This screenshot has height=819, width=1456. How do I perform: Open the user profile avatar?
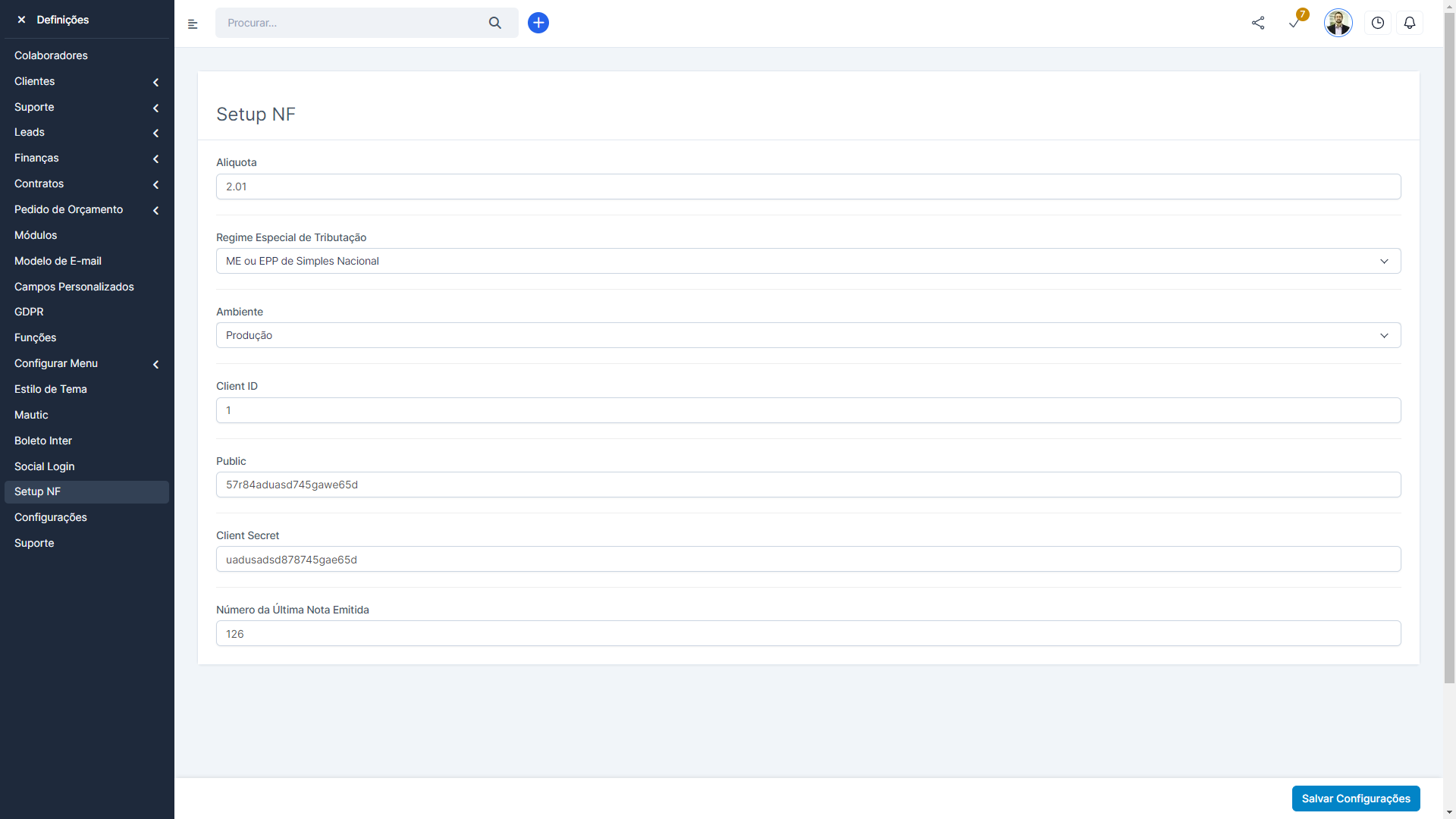coord(1338,23)
